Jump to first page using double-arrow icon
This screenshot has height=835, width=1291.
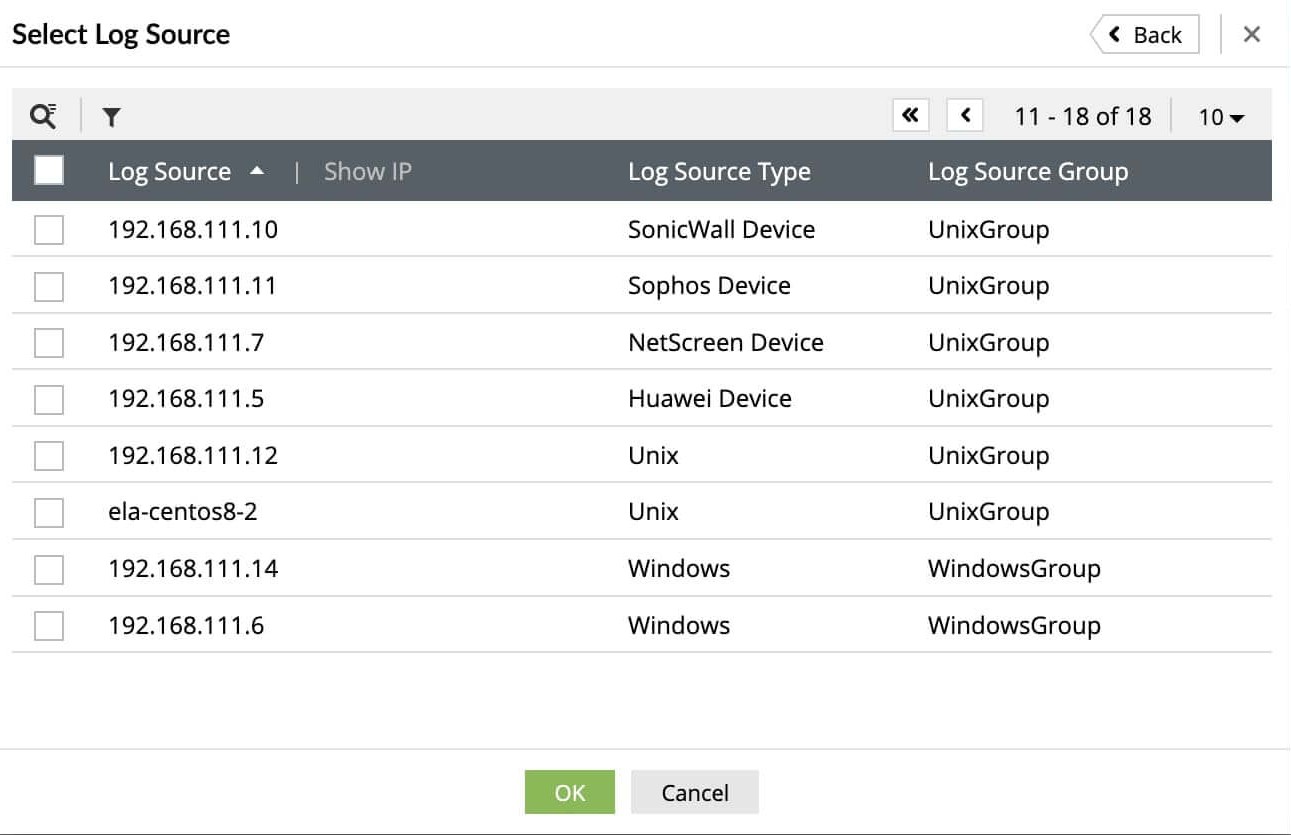pos(910,115)
